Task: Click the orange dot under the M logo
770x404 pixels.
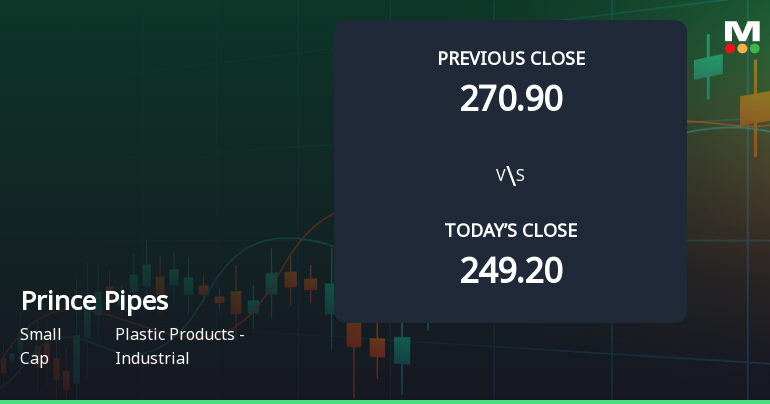Action: point(742,48)
